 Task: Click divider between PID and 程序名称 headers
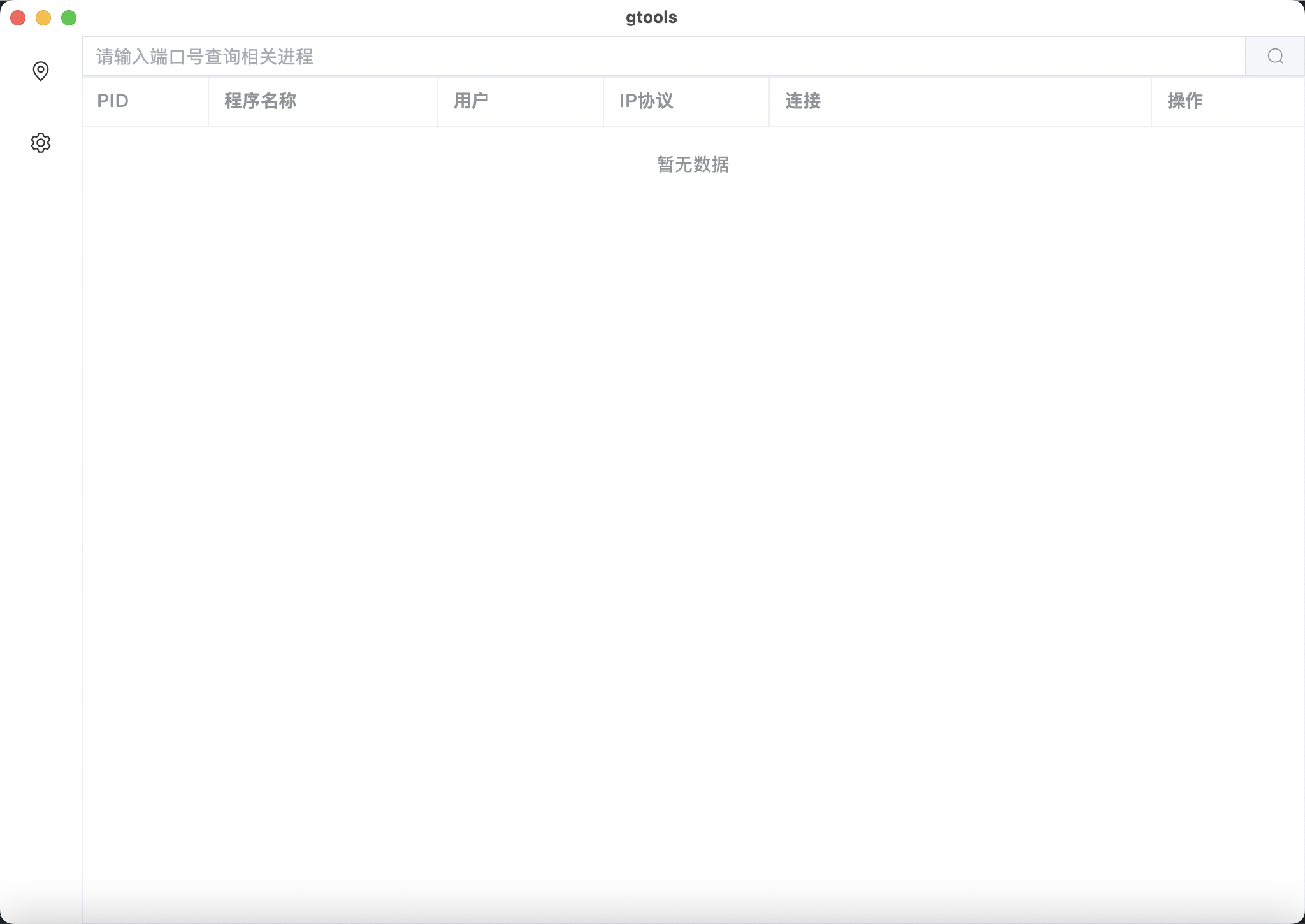[208, 101]
